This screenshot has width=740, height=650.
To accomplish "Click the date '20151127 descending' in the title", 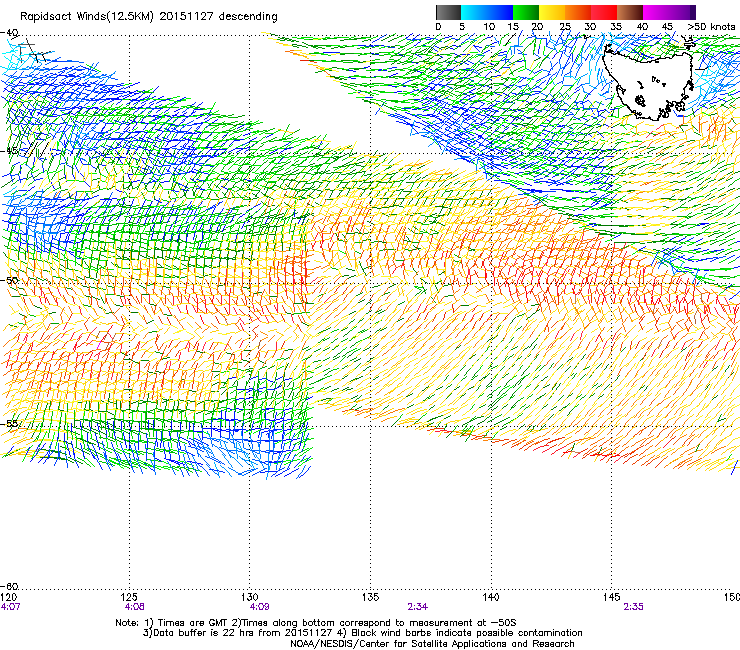I will 218,17.
